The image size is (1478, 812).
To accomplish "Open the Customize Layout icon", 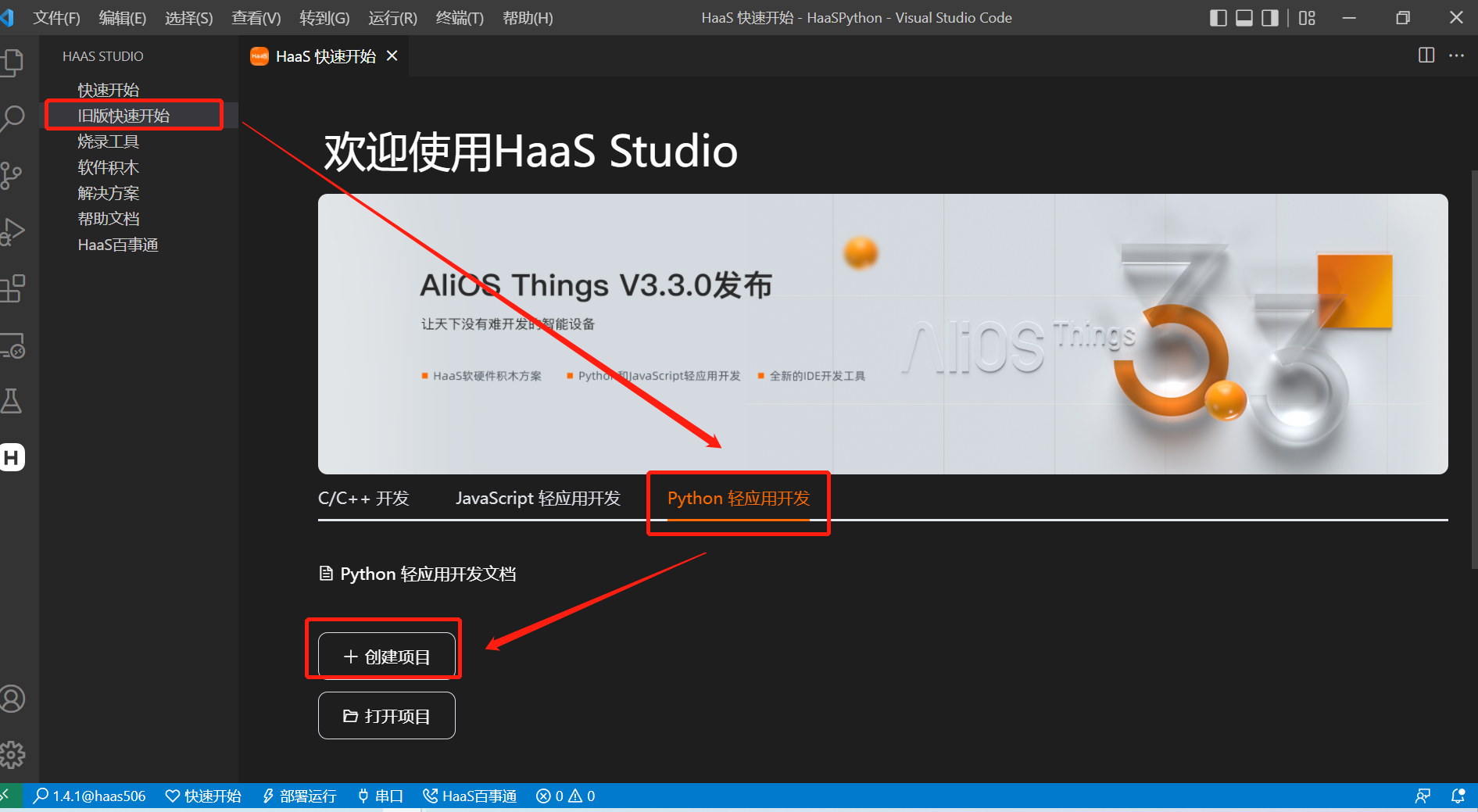I will tap(1307, 18).
